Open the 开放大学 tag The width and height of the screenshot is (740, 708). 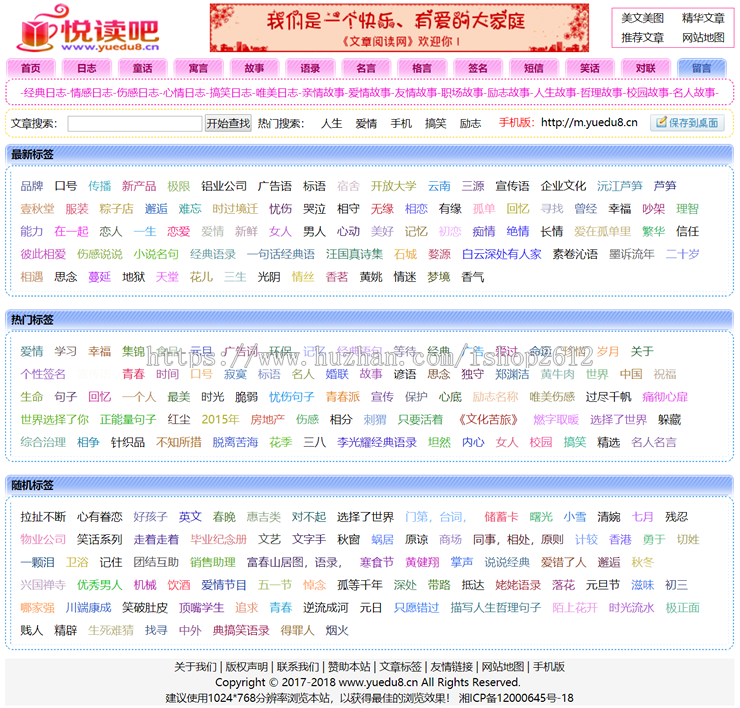click(x=394, y=186)
